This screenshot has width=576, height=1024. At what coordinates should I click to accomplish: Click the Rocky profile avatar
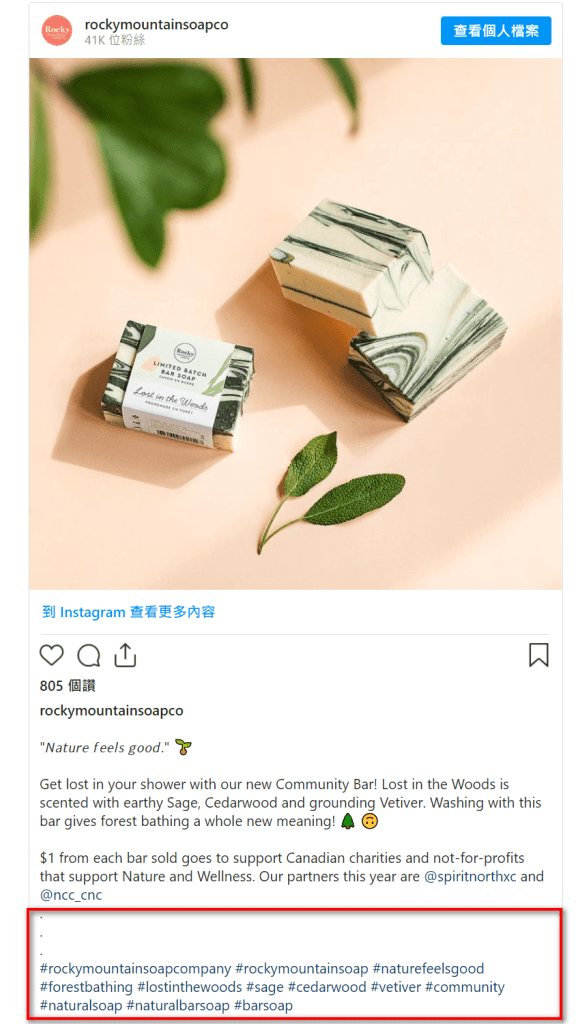pos(57,31)
